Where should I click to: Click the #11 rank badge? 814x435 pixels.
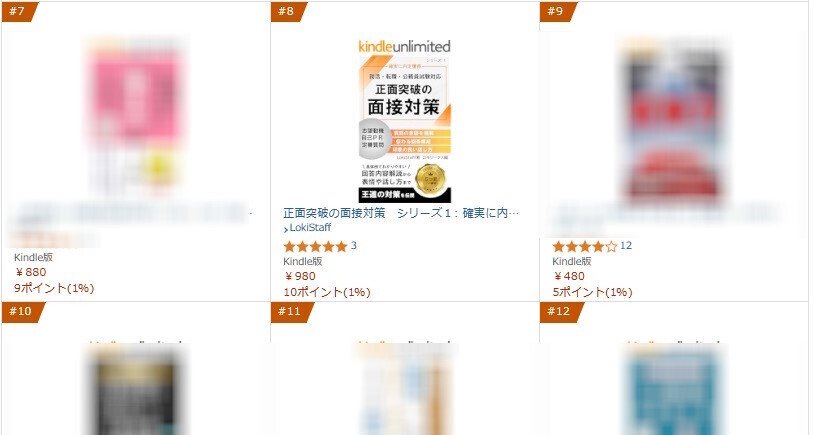(292, 311)
